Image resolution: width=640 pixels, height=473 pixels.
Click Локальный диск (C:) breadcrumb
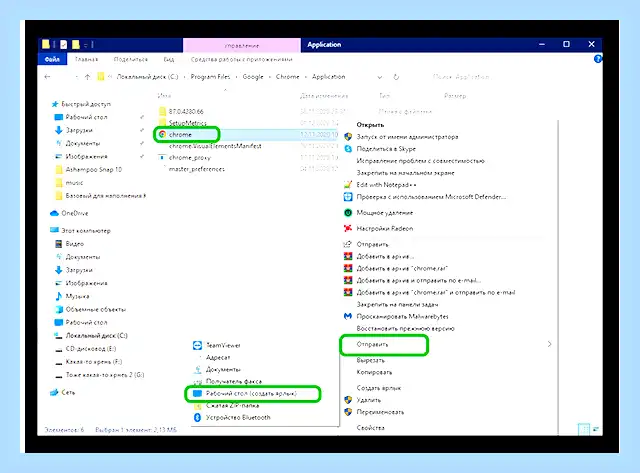[147, 77]
